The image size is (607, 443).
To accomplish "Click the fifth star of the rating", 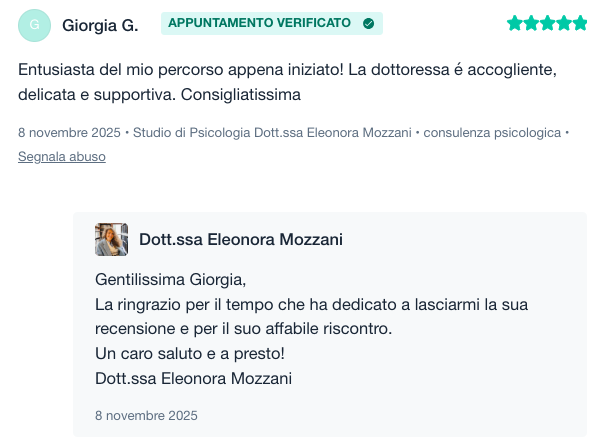I will [x=580, y=23].
